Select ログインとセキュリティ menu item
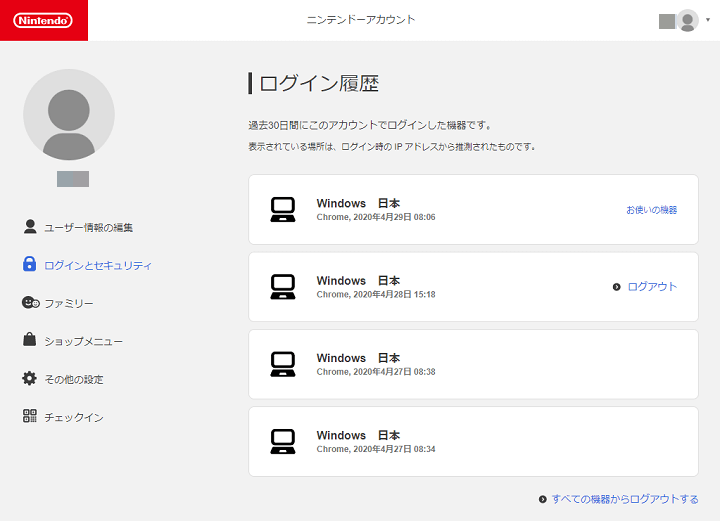Image resolution: width=720 pixels, height=521 pixels. [97, 265]
